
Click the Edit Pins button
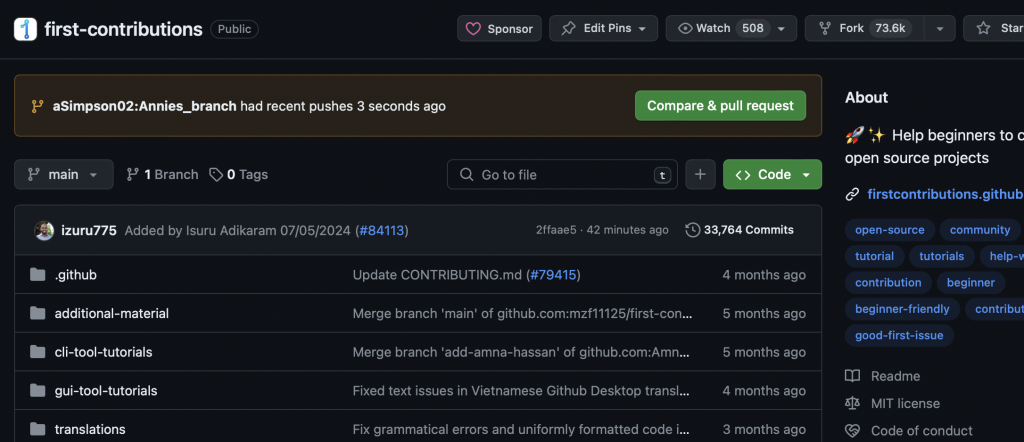click(603, 29)
